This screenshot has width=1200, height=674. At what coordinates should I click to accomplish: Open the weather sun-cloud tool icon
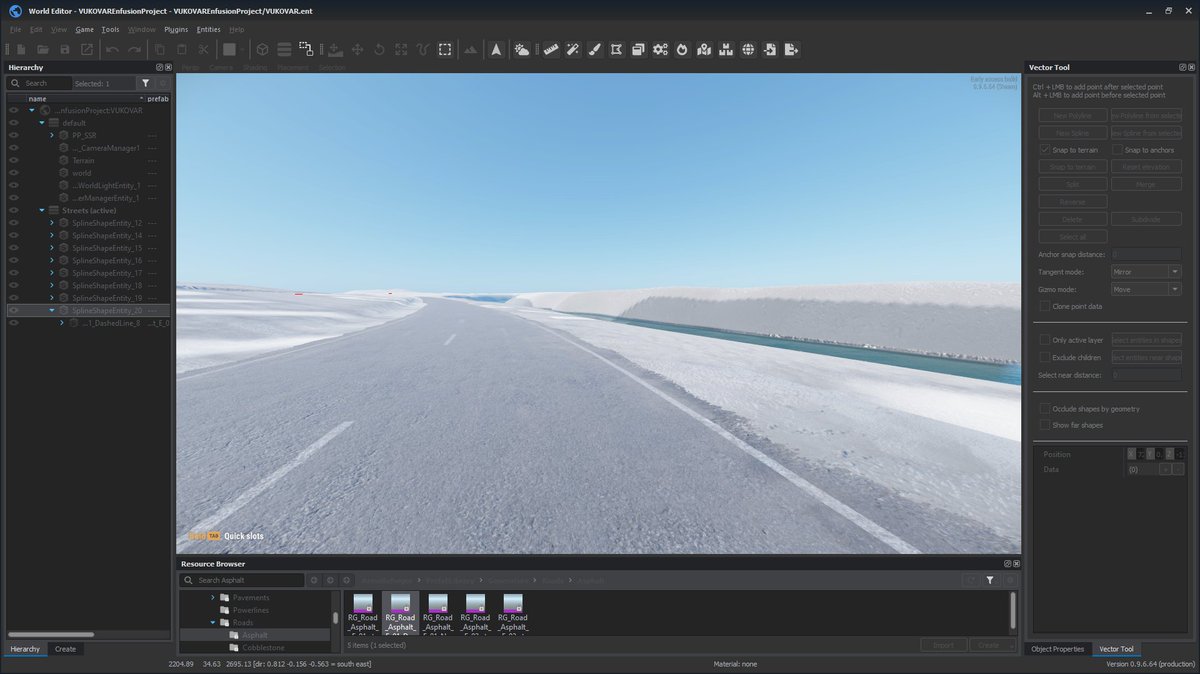point(522,49)
